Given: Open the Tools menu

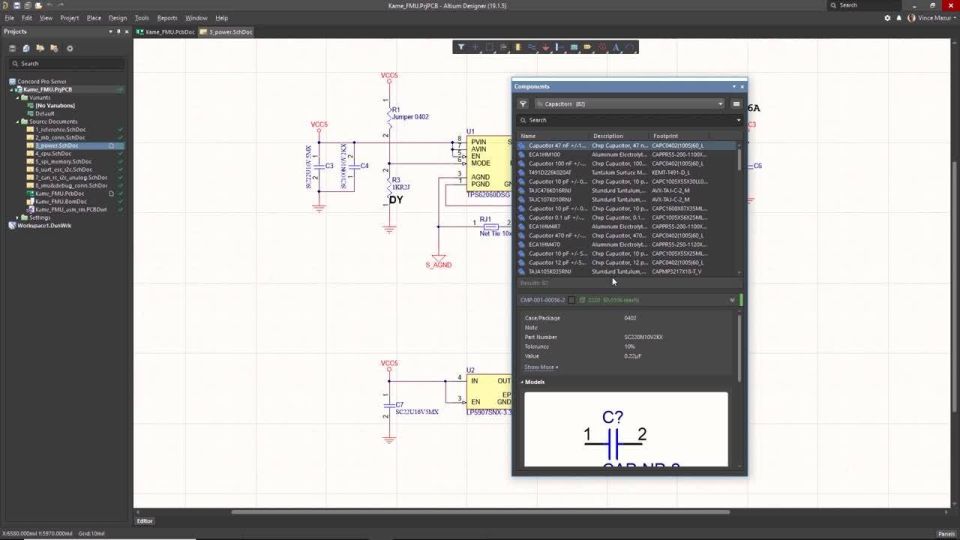Looking at the screenshot, I should point(141,18).
